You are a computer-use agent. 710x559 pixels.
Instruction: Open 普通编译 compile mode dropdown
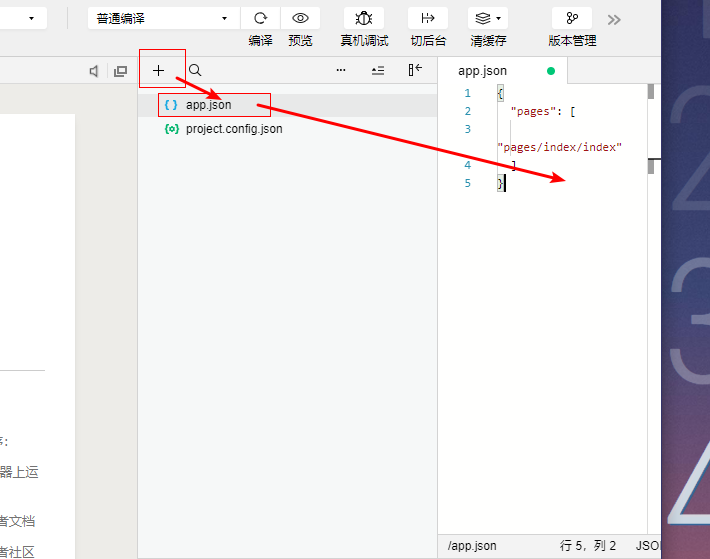pos(163,19)
